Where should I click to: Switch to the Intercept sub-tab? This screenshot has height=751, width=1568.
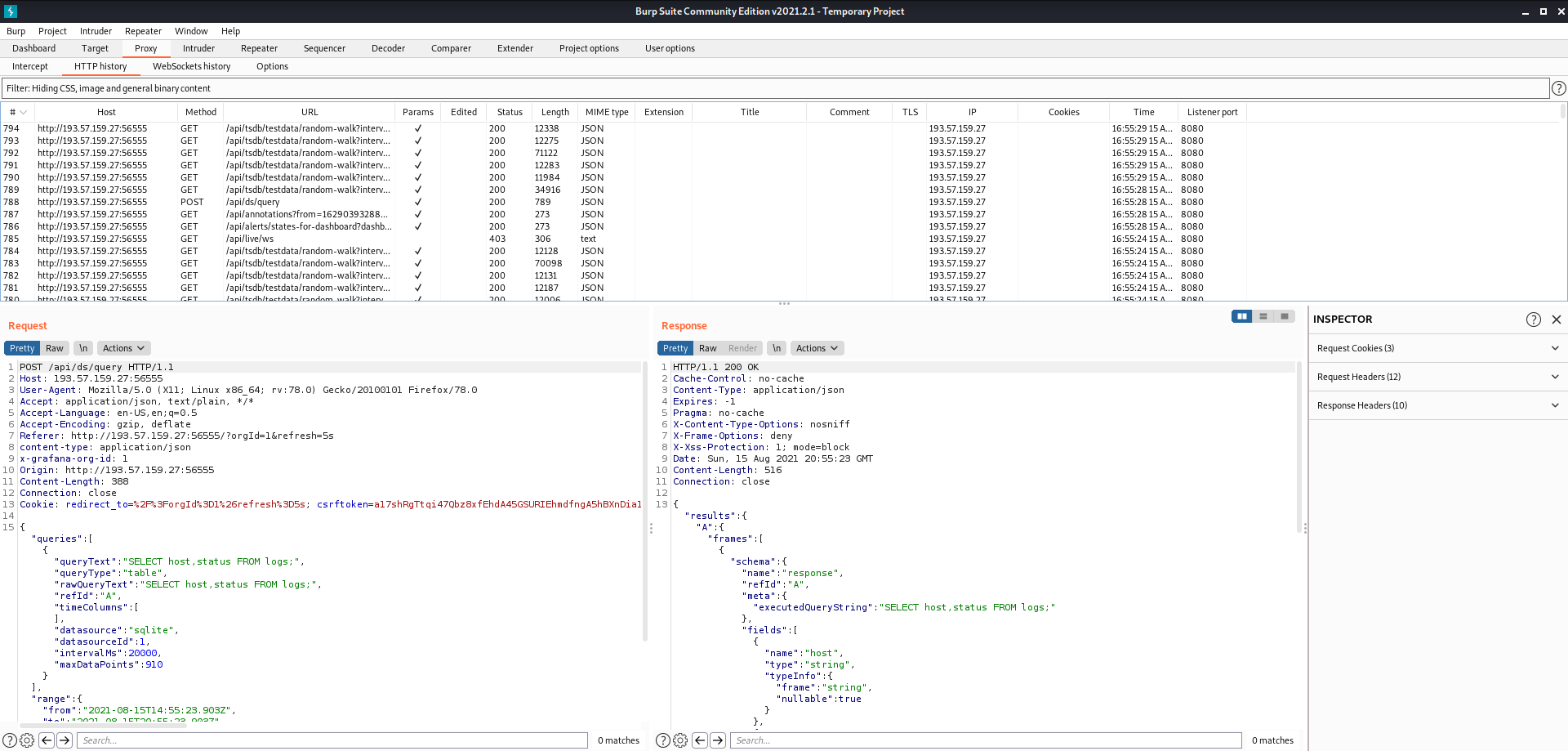coord(30,66)
